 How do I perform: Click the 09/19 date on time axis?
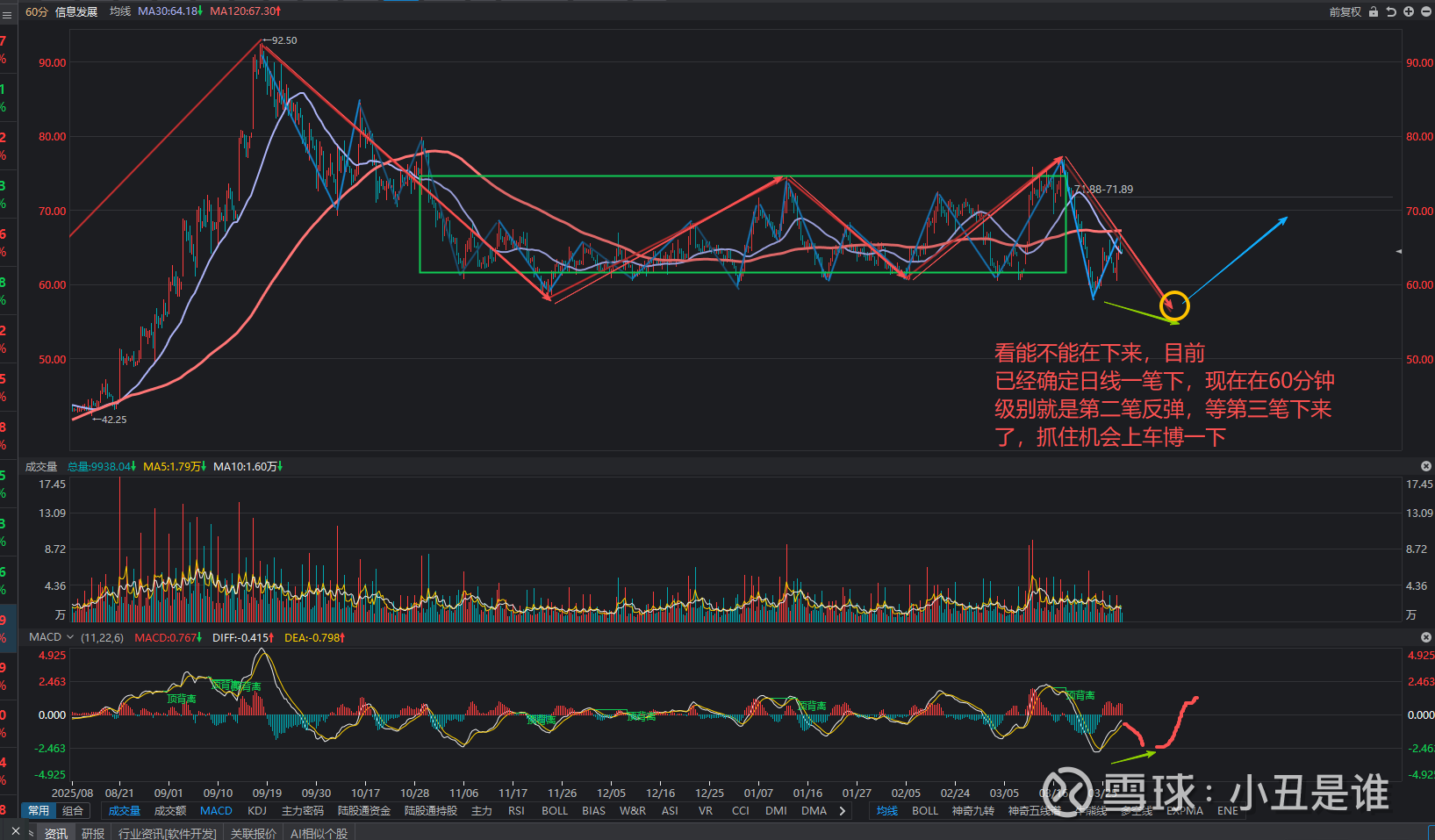[267, 793]
